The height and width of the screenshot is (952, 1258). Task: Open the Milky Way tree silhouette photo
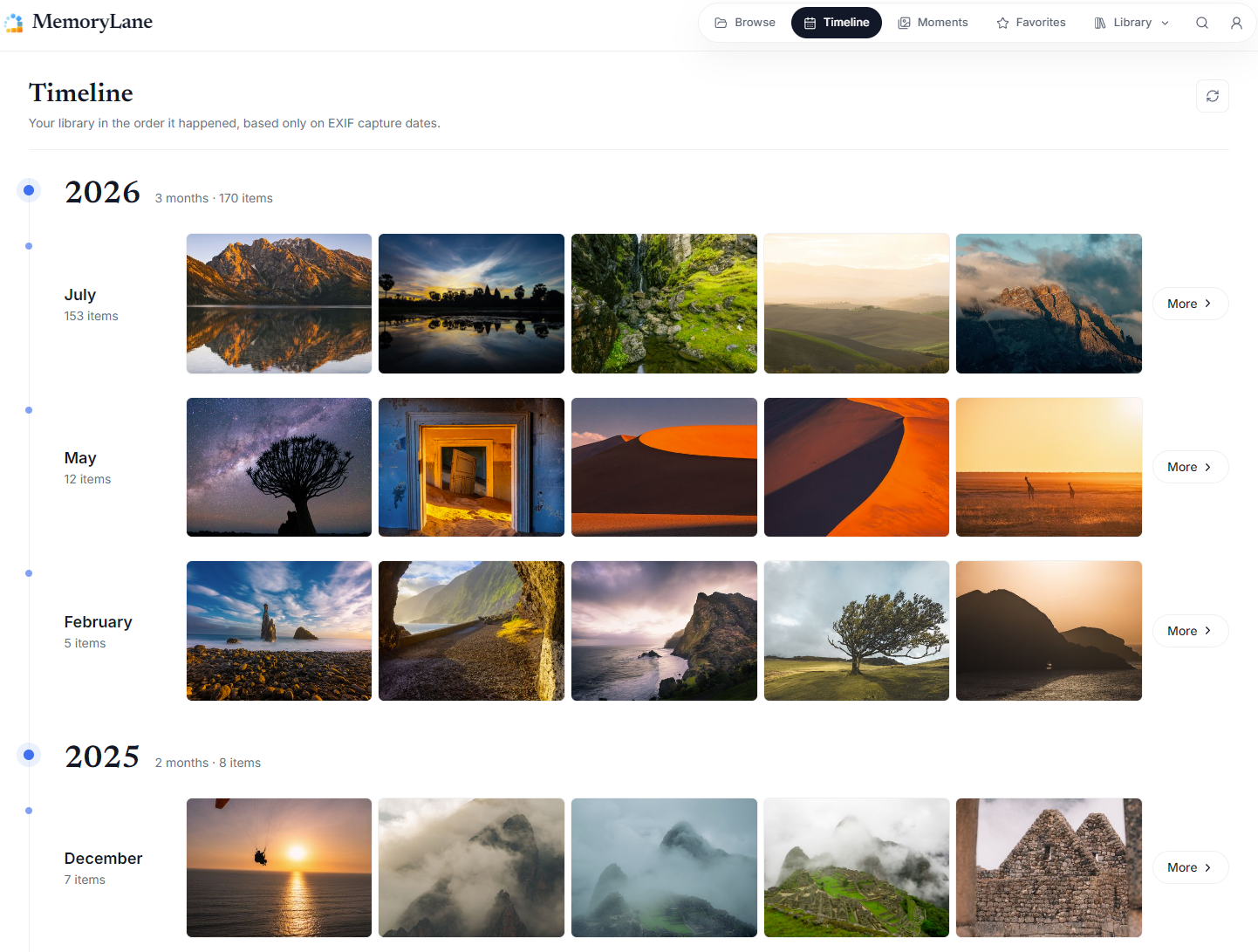coord(279,467)
